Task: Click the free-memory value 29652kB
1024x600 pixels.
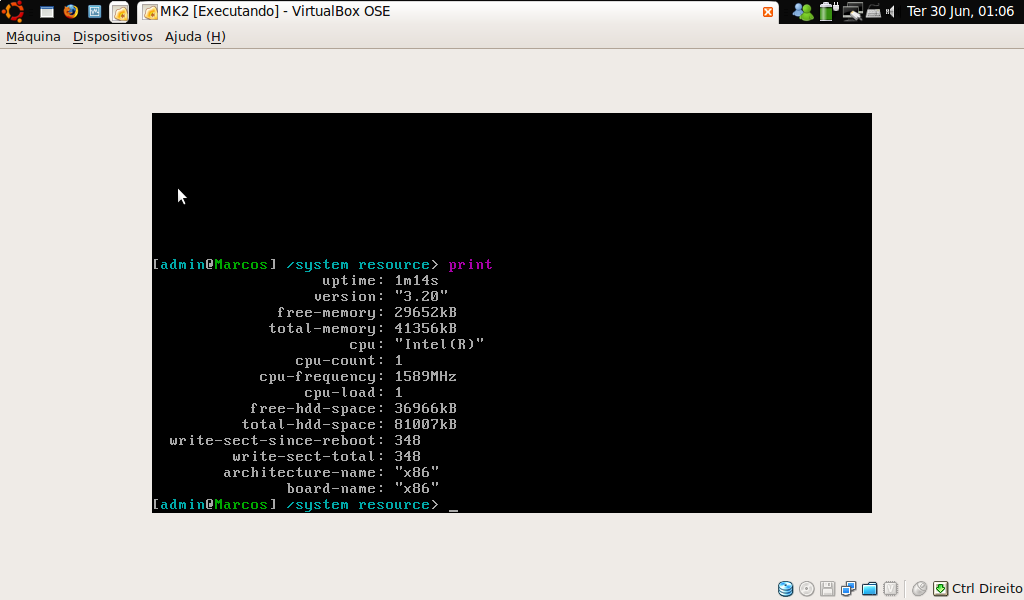Action: point(425,313)
